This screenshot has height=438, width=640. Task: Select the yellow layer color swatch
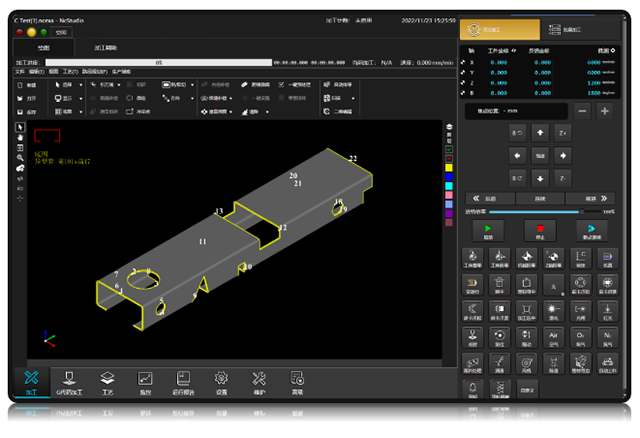(449, 167)
